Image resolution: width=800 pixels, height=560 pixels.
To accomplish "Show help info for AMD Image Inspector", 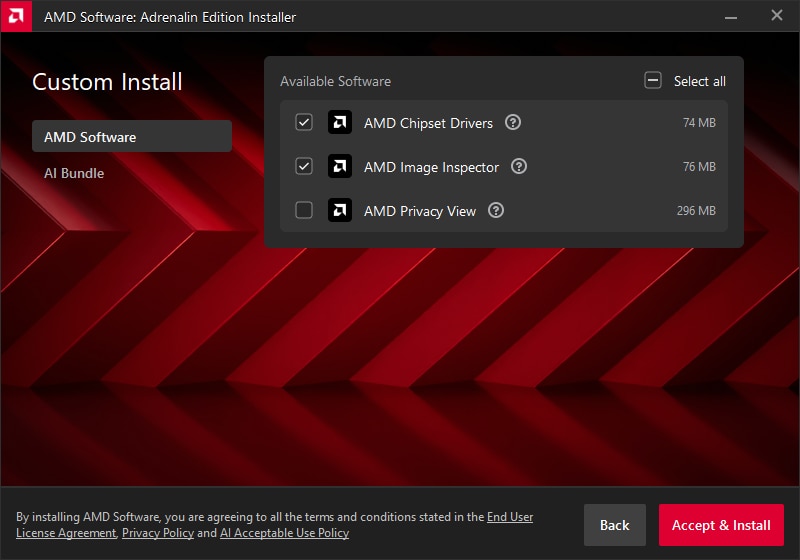I will [519, 167].
